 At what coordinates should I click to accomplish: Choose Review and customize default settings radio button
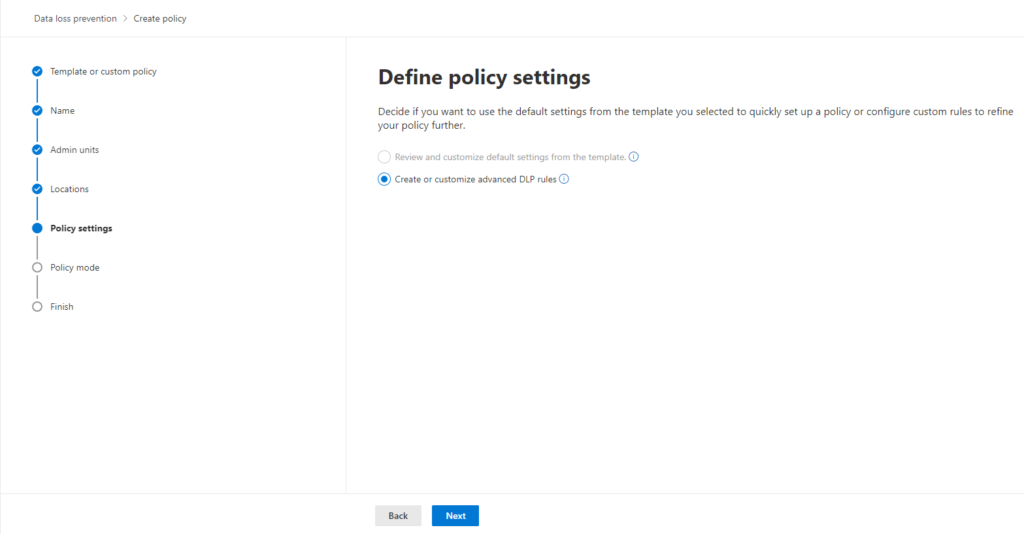click(x=384, y=157)
